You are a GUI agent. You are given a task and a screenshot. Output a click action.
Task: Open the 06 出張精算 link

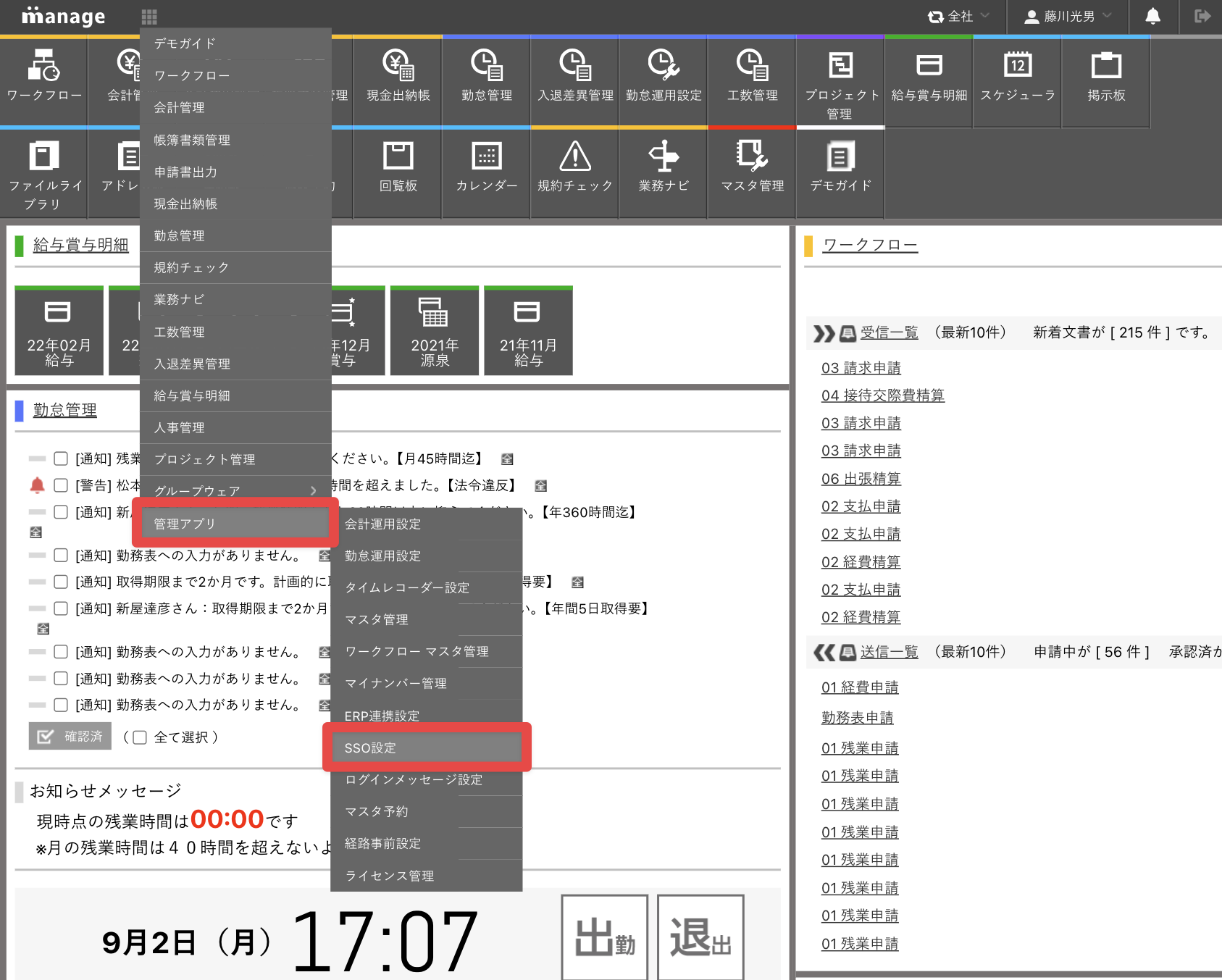(x=861, y=479)
